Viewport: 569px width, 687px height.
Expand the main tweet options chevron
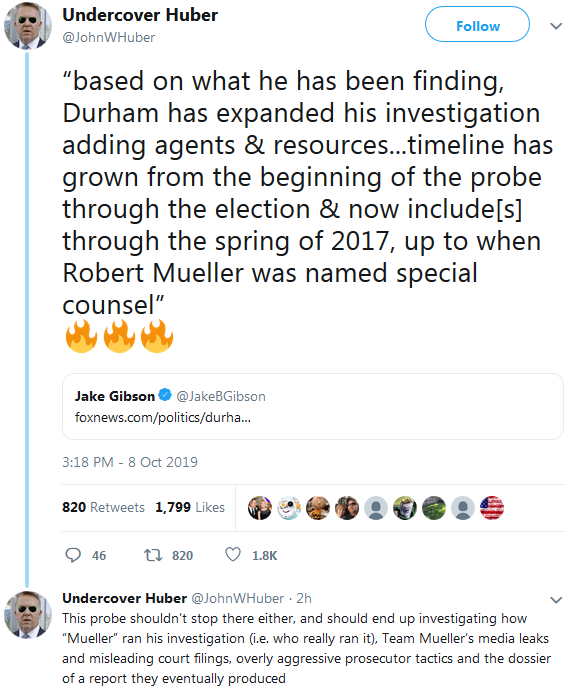tap(556, 26)
